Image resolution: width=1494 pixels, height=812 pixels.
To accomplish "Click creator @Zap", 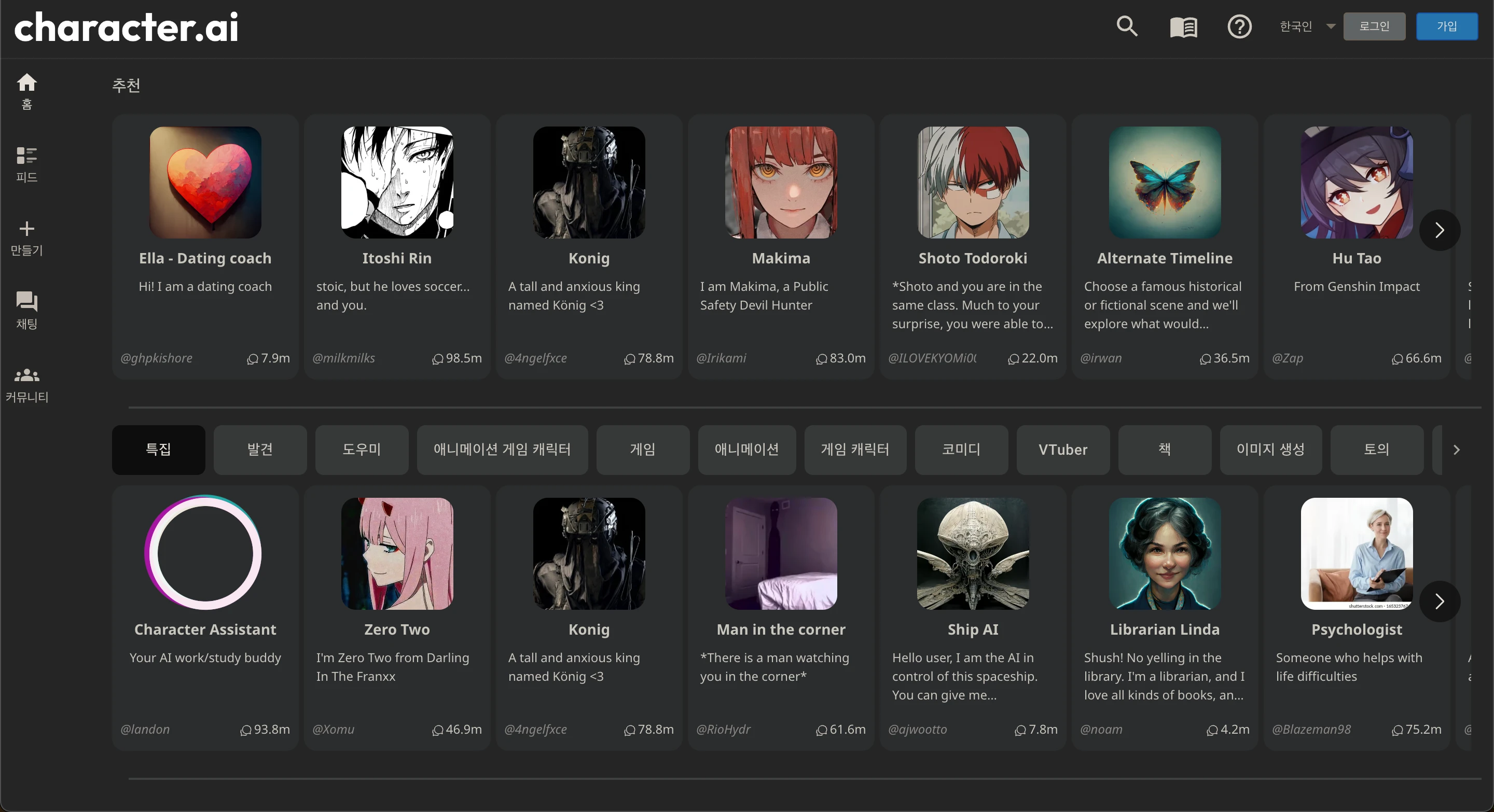I will (1288, 359).
